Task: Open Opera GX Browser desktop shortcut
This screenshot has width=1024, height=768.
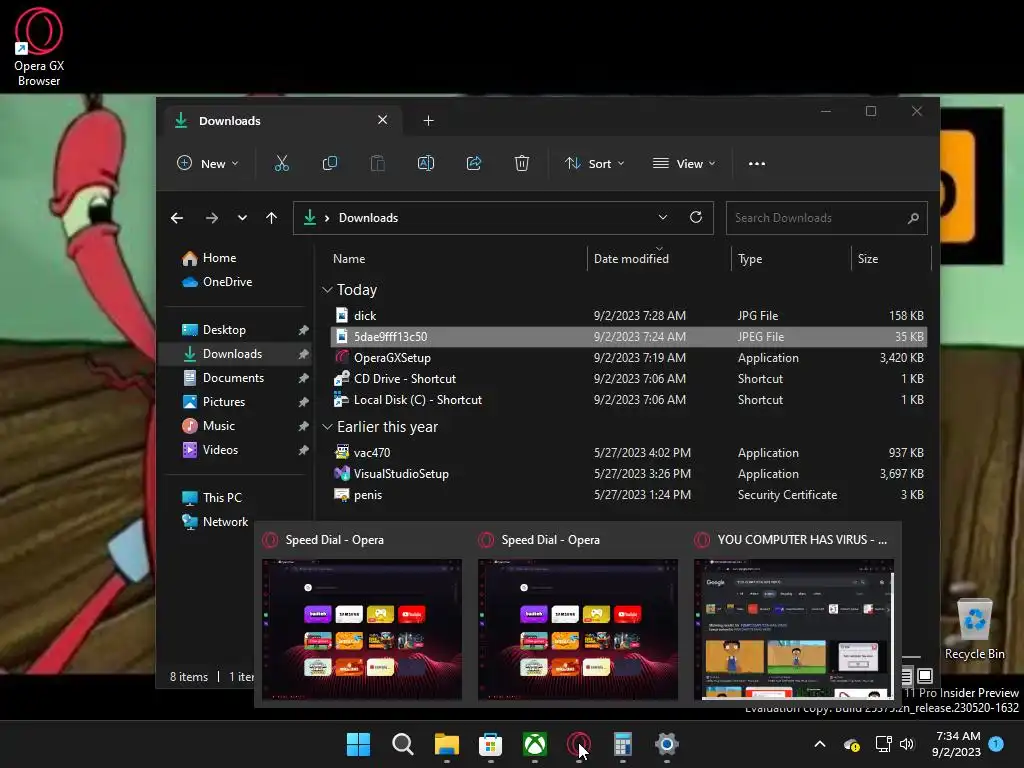Action: [39, 47]
